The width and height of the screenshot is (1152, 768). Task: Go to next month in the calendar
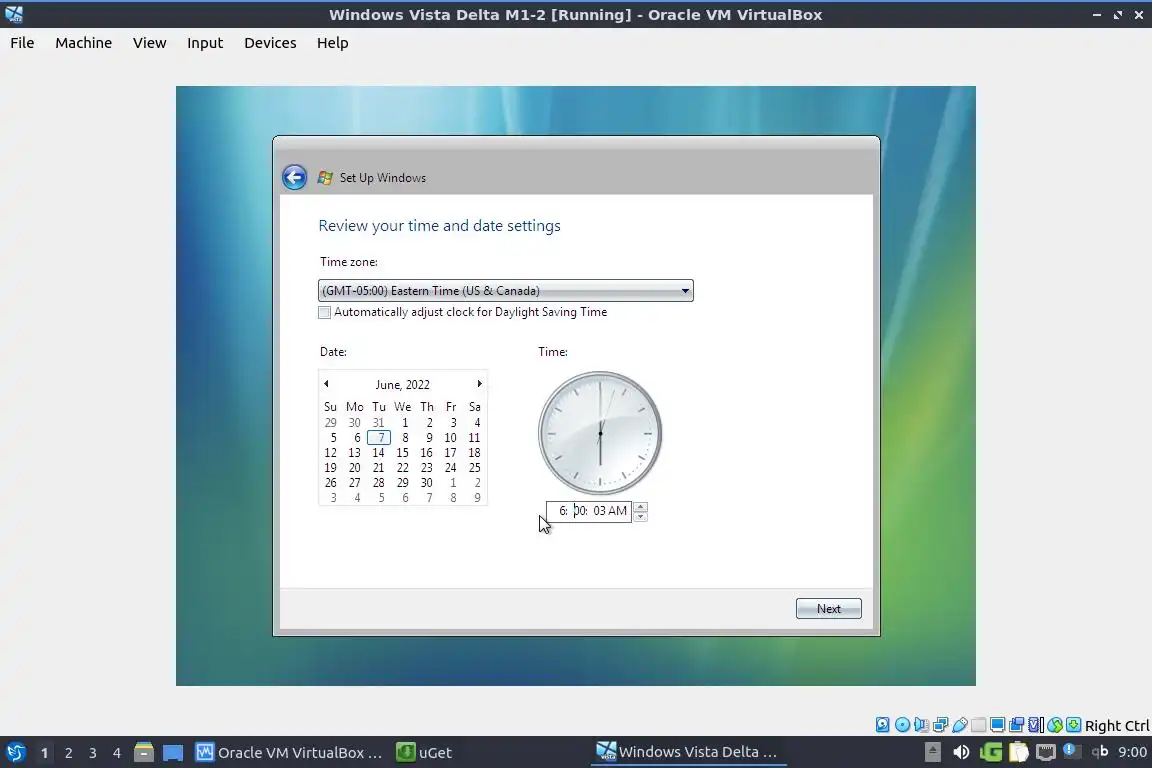click(479, 384)
